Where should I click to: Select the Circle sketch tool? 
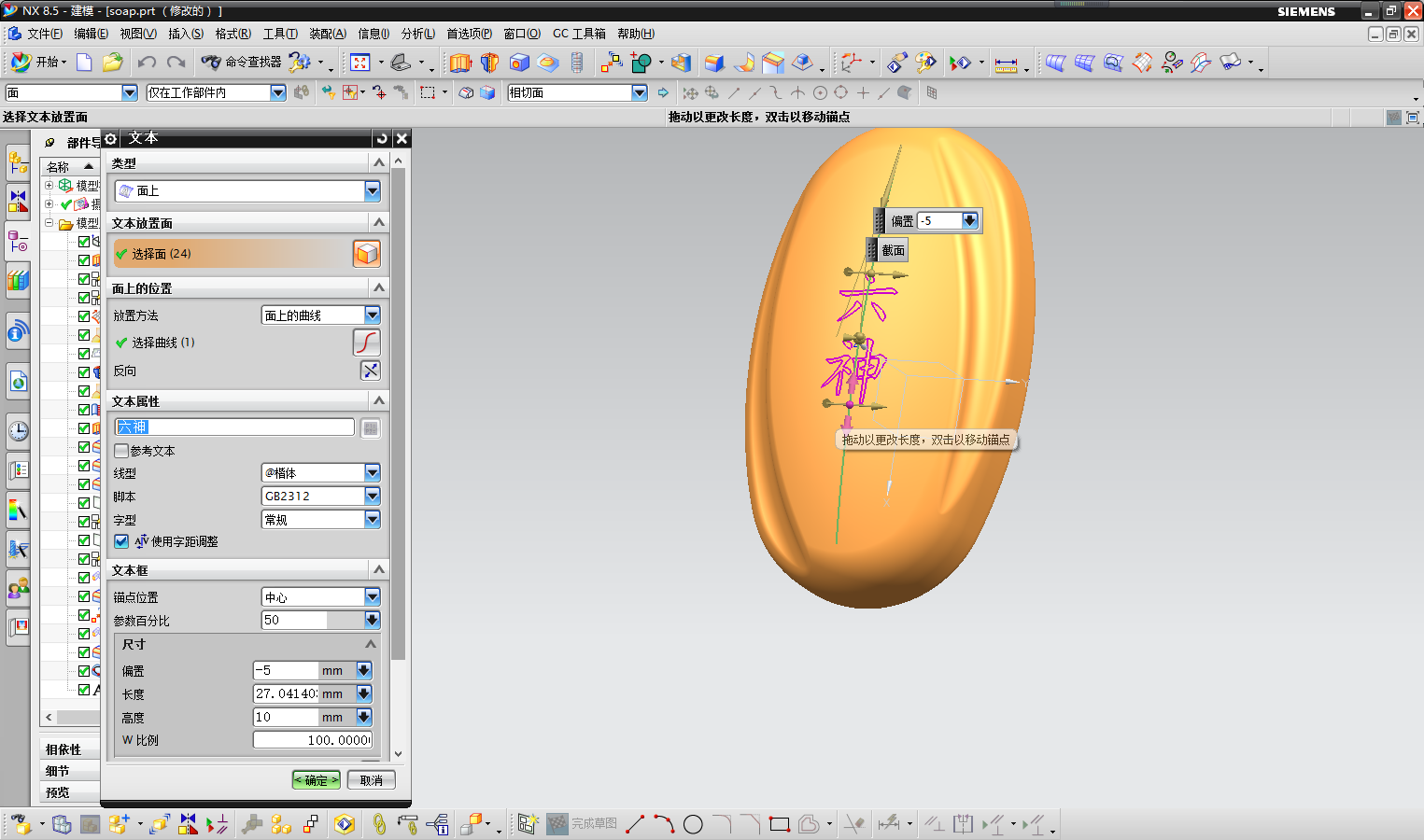pyautogui.click(x=693, y=824)
